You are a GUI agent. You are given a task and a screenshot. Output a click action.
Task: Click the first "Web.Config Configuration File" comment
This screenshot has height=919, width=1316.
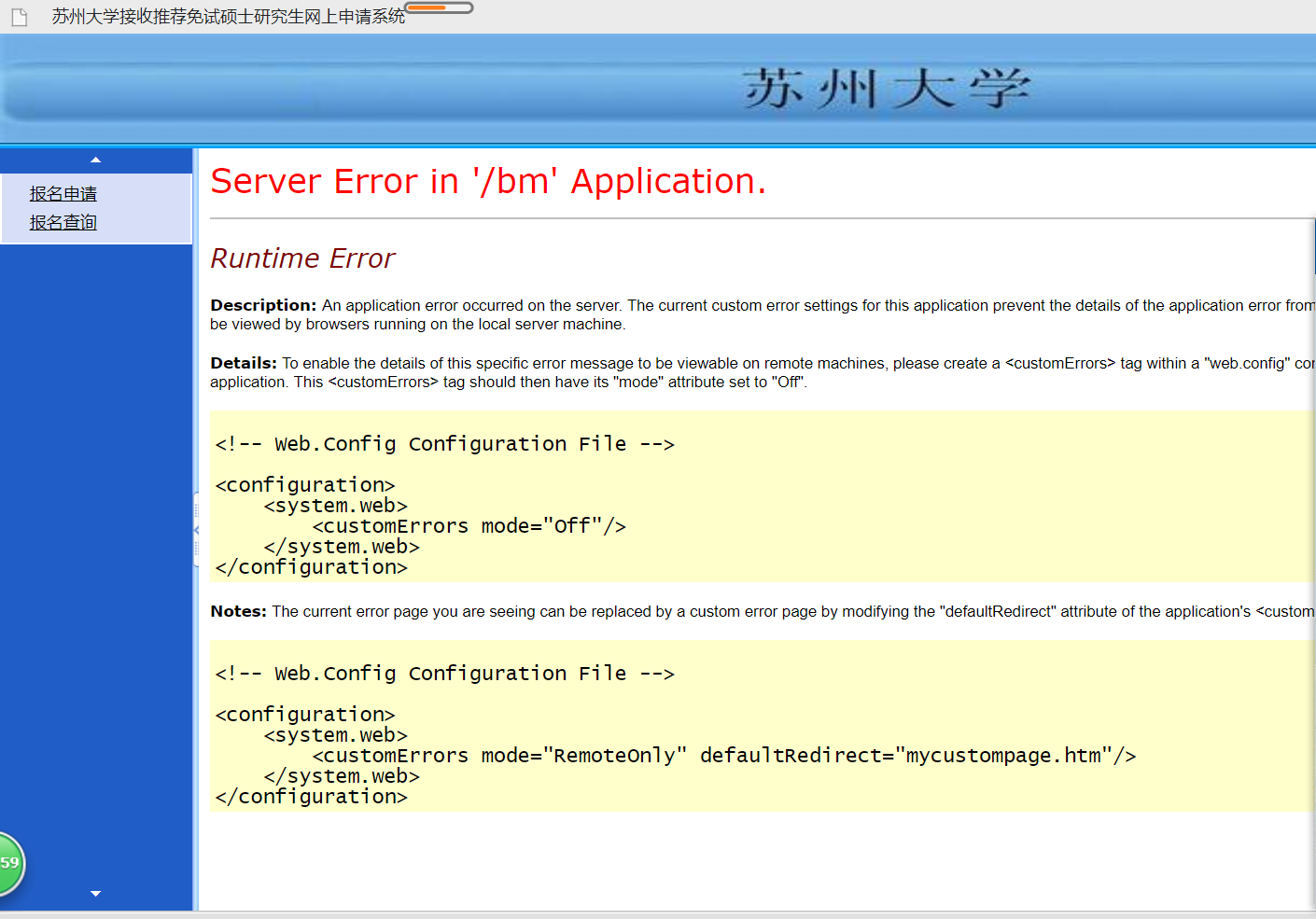pos(444,444)
